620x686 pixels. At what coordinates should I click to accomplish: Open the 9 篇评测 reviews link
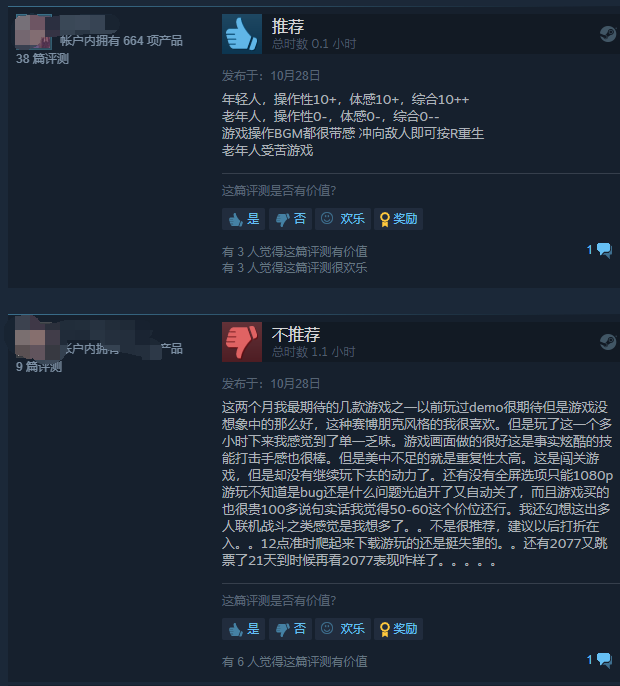click(x=39, y=367)
